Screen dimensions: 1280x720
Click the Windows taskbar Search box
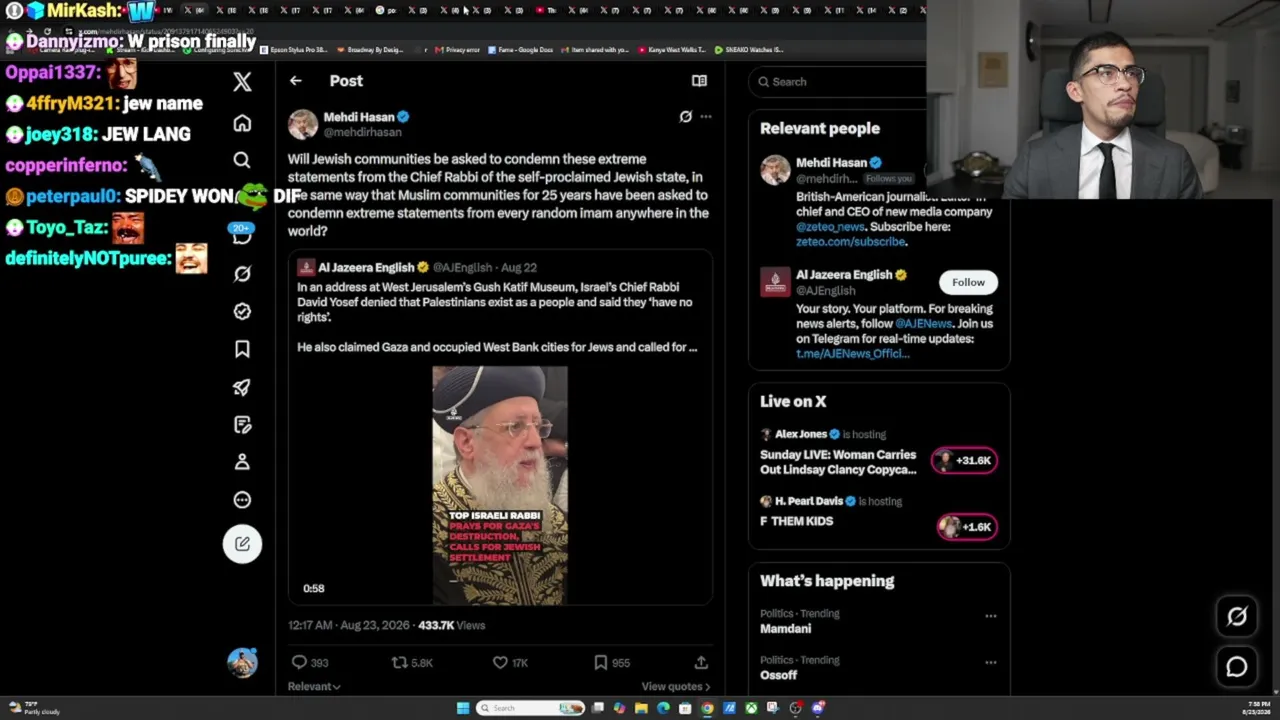530,708
